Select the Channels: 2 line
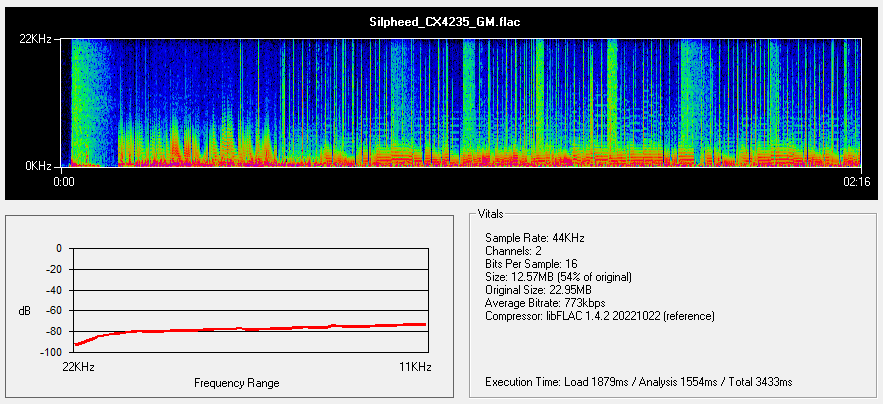The height and width of the screenshot is (404, 883). coord(514,250)
